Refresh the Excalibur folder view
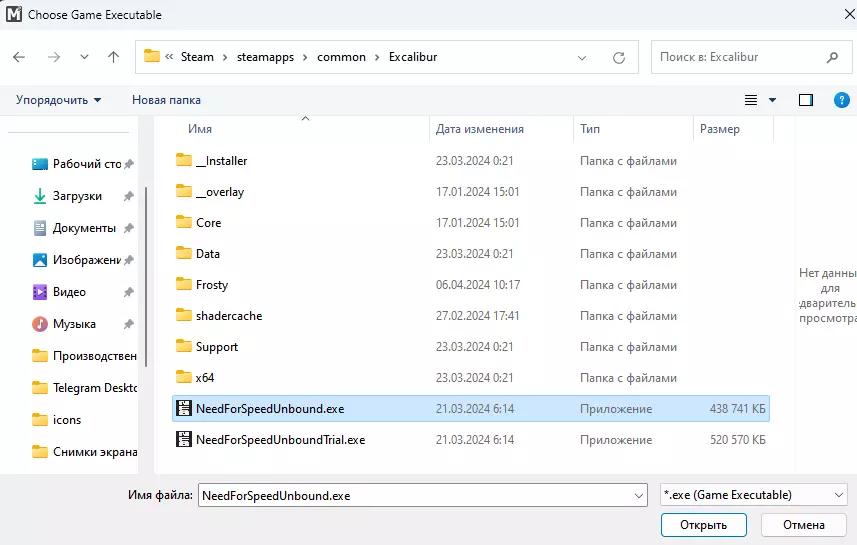The image size is (857, 545). (619, 57)
